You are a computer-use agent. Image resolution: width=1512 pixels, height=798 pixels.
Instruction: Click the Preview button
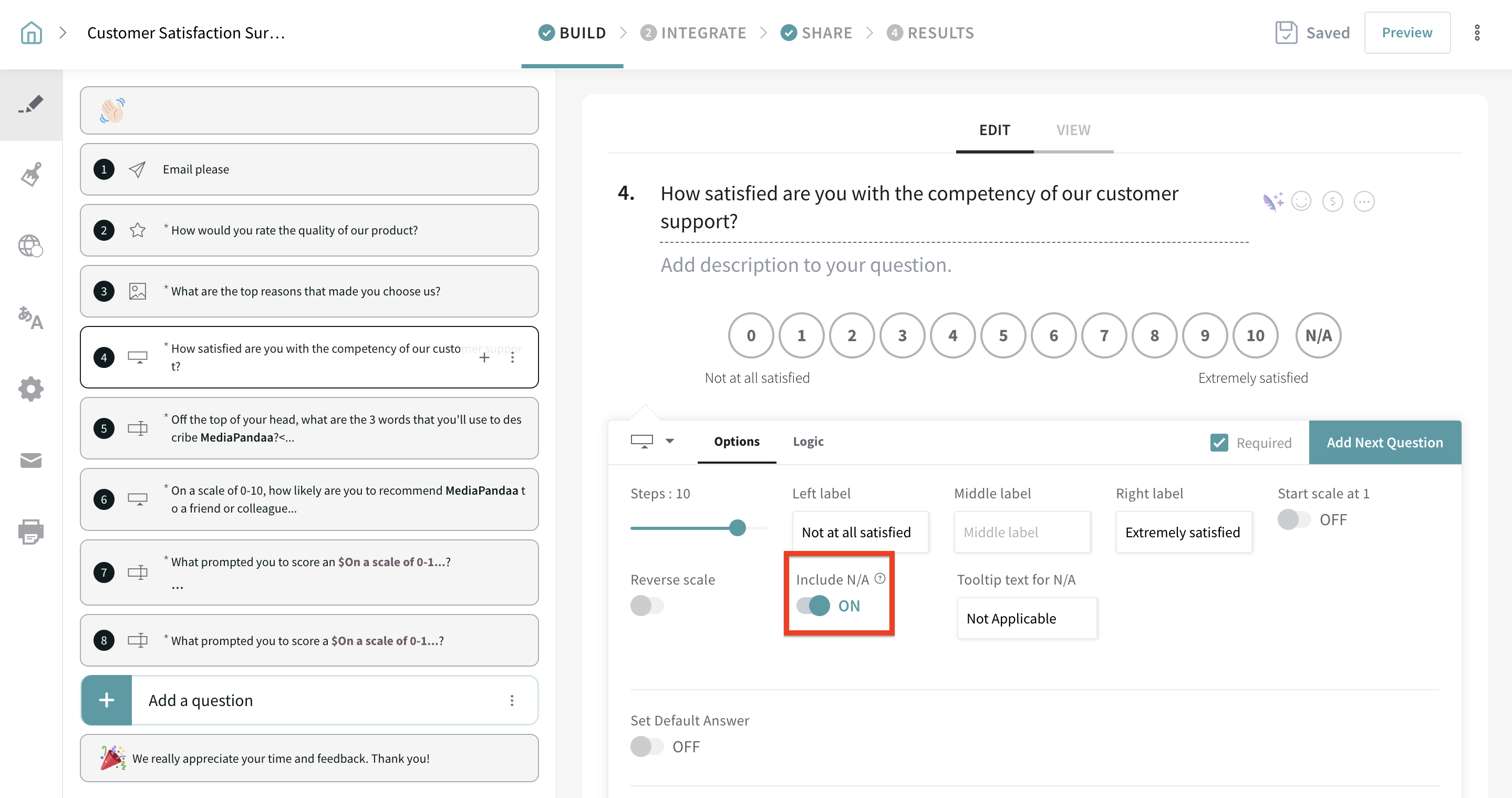pos(1406,33)
